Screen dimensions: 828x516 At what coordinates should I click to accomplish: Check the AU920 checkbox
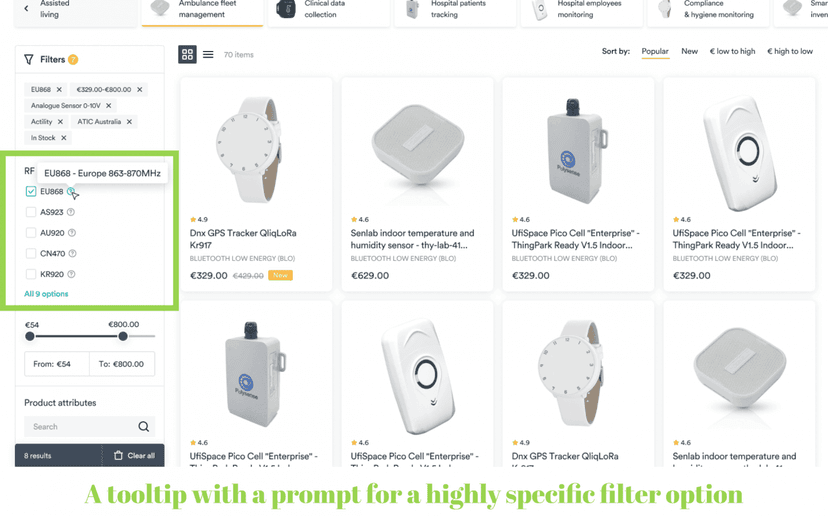[31, 233]
